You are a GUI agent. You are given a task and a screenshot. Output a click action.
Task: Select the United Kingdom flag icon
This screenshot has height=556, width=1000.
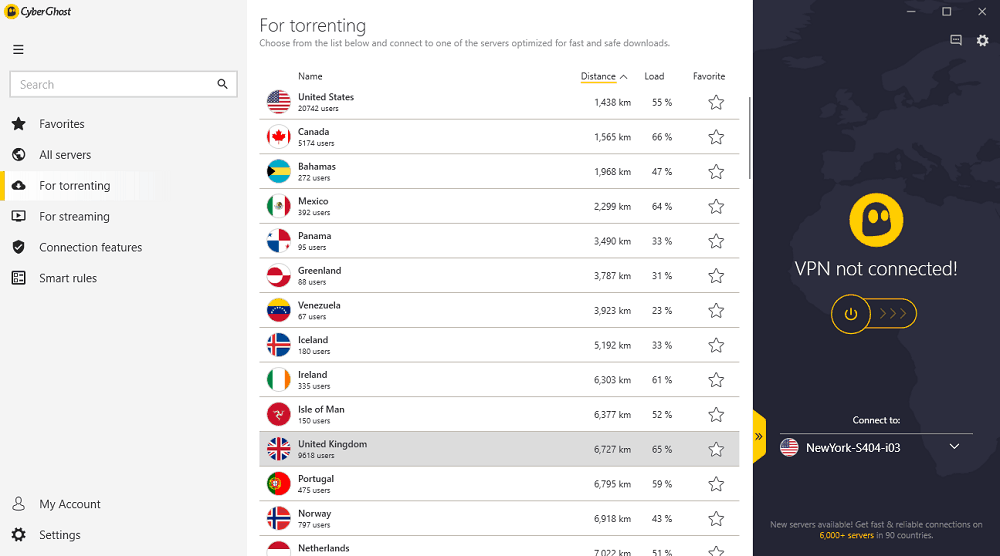(x=279, y=449)
